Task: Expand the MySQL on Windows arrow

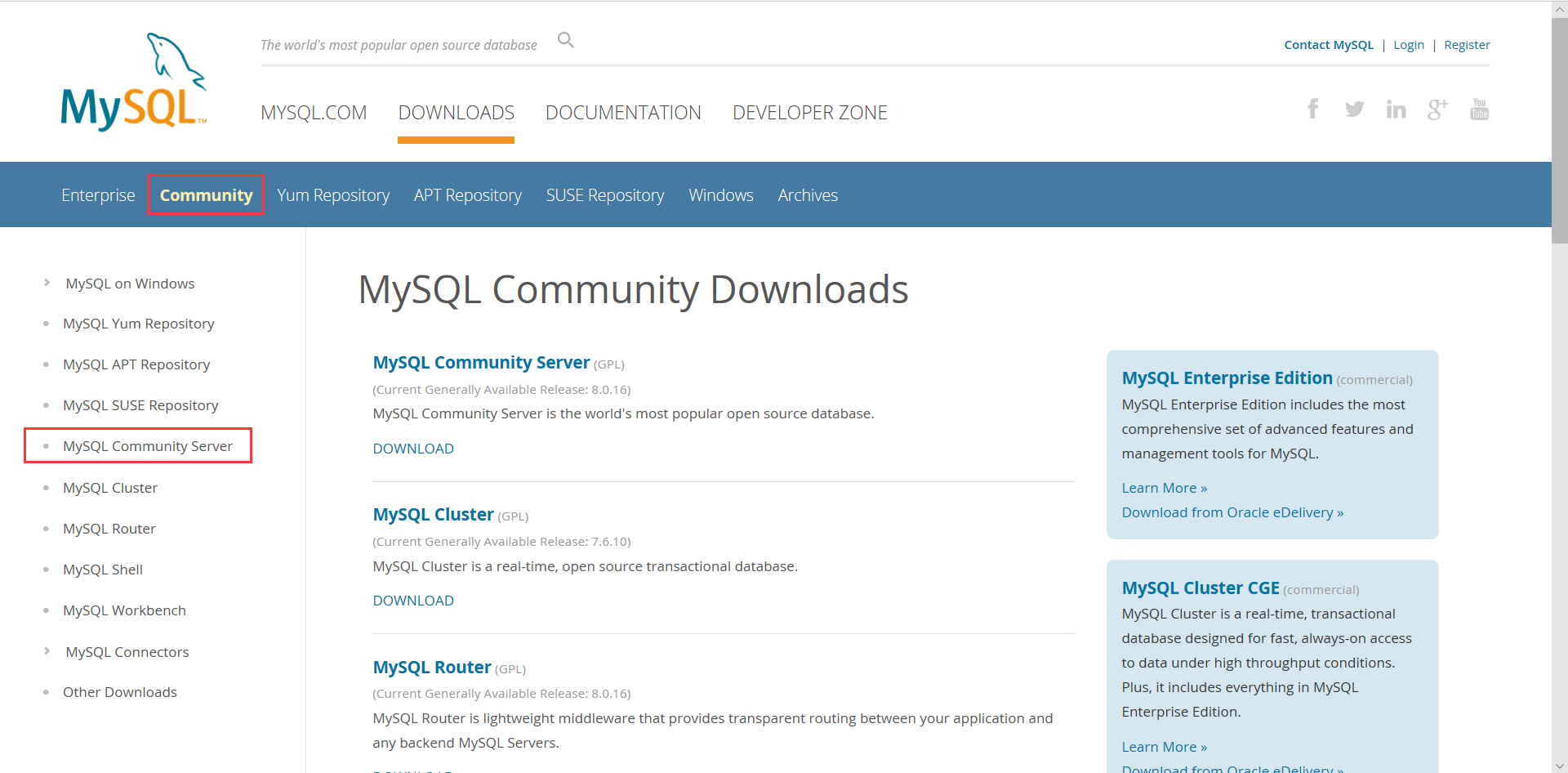Action: point(47,283)
